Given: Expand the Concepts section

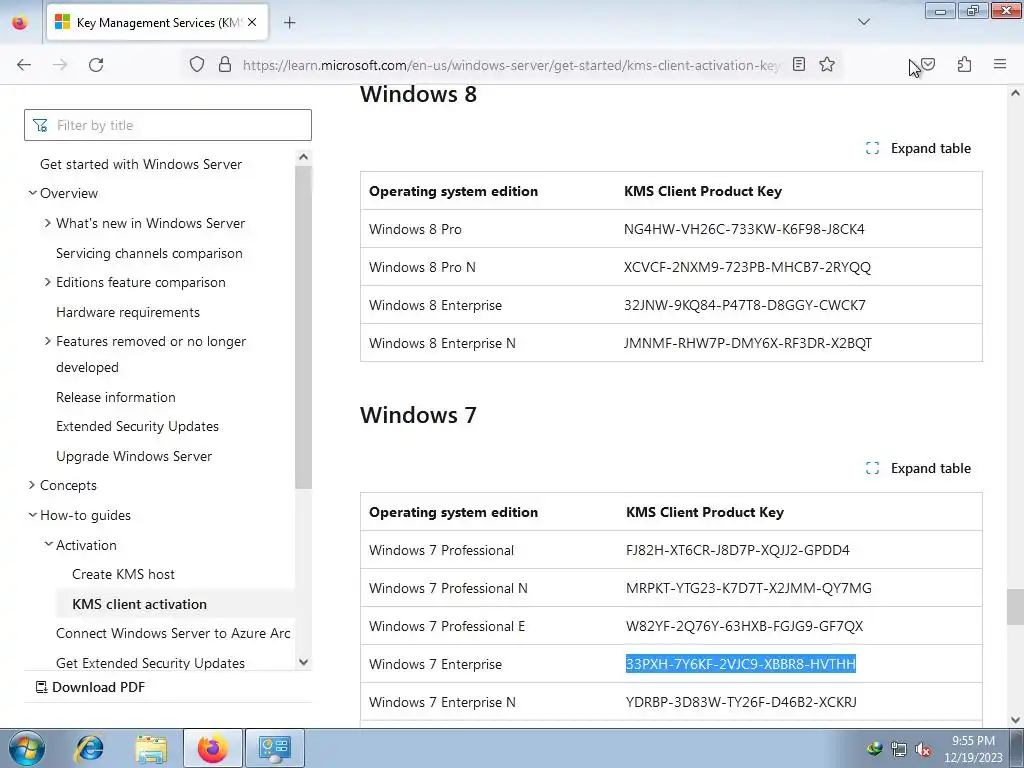Looking at the screenshot, I should (32, 485).
